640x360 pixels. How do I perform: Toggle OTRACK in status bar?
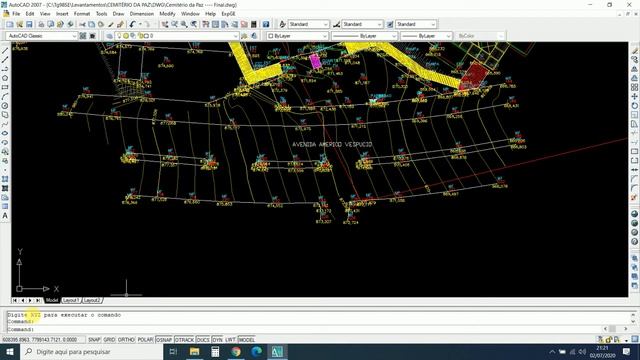pyautogui.click(x=184, y=340)
